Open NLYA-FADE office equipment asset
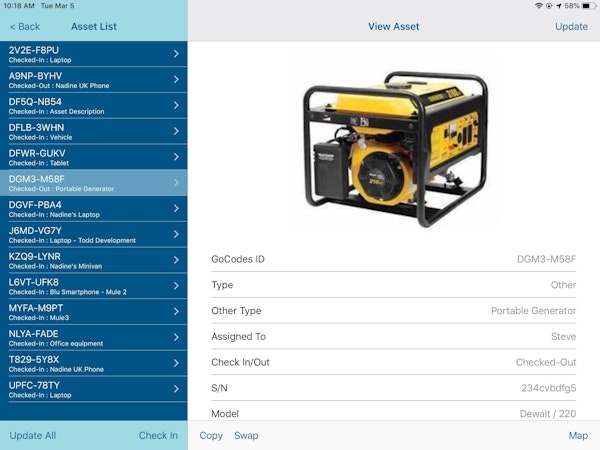Screen dimensions: 600x450 (90, 337)
